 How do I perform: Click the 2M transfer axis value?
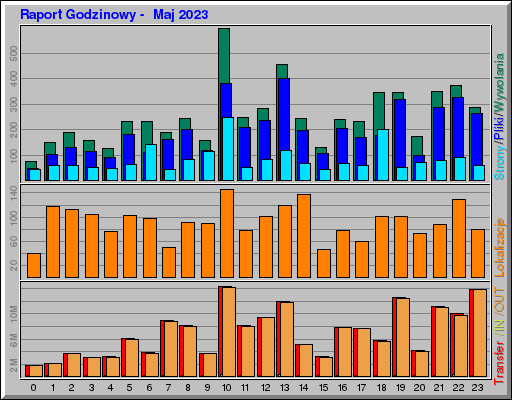click(x=14, y=365)
